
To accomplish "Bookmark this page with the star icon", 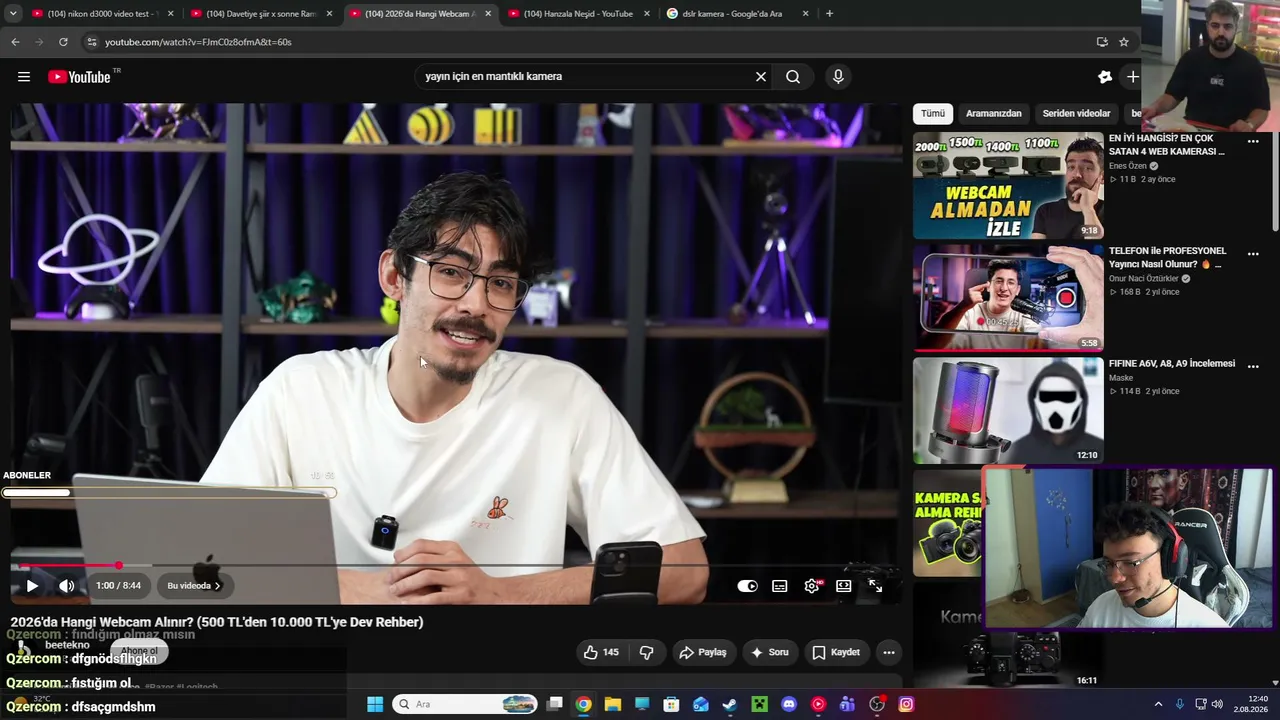I will coord(1124,42).
